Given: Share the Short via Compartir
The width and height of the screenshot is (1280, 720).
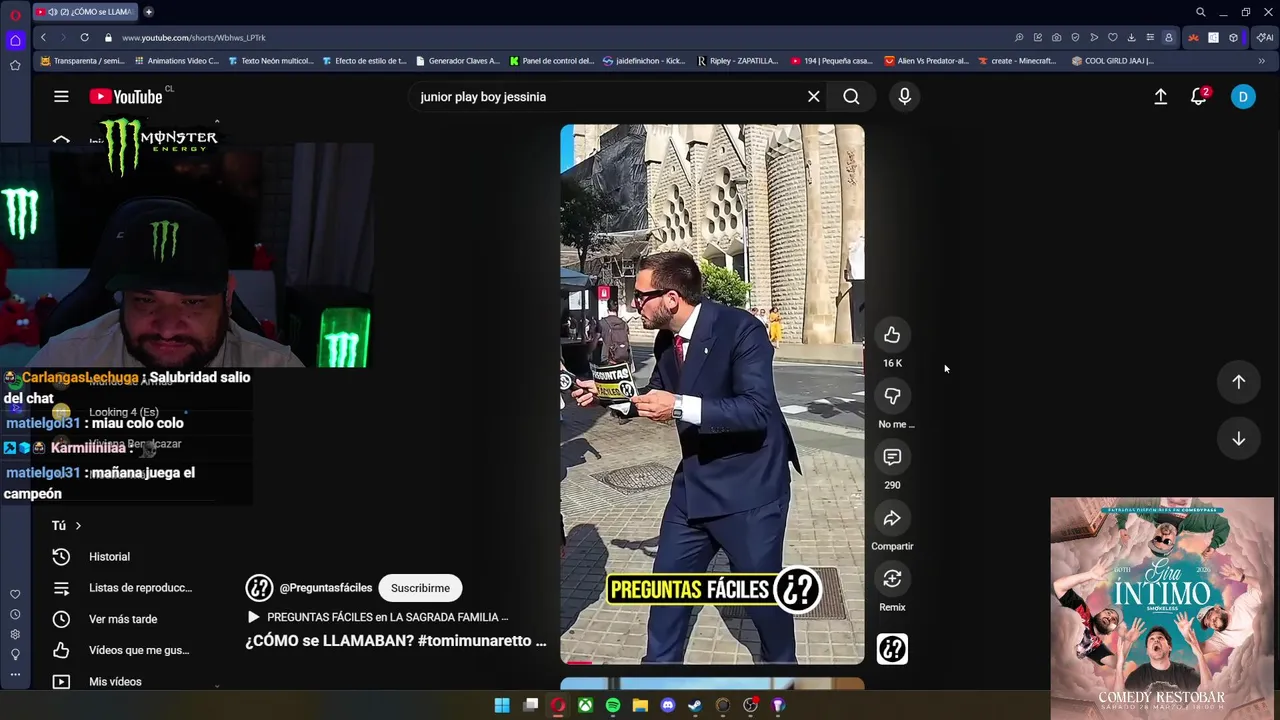Looking at the screenshot, I should pos(892,518).
